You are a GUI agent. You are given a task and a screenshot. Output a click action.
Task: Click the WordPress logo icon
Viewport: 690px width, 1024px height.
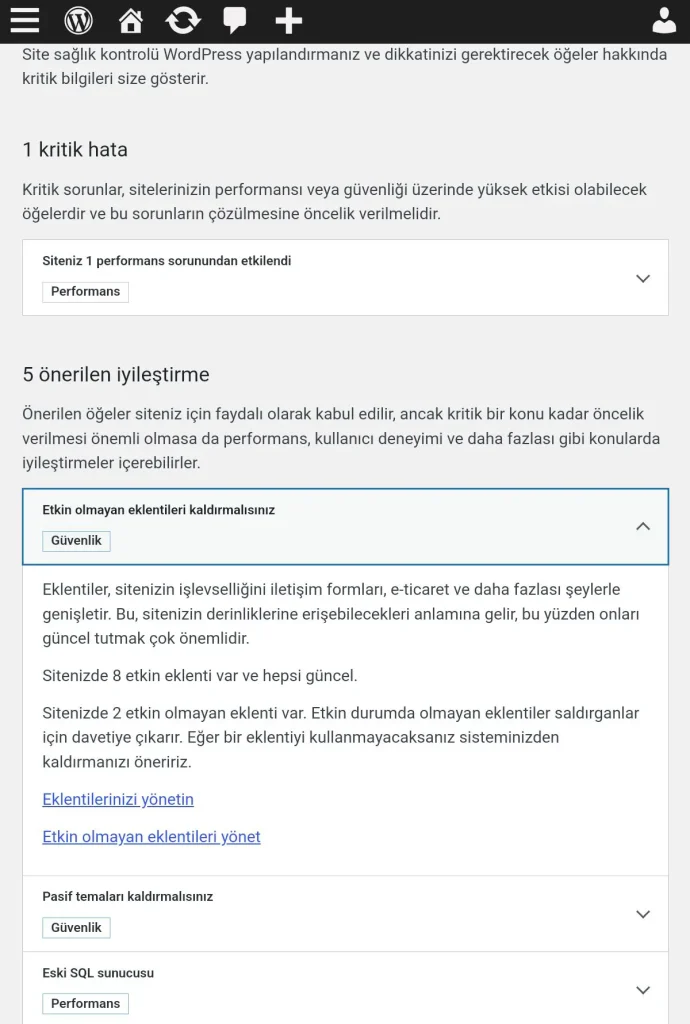pyautogui.click(x=78, y=20)
